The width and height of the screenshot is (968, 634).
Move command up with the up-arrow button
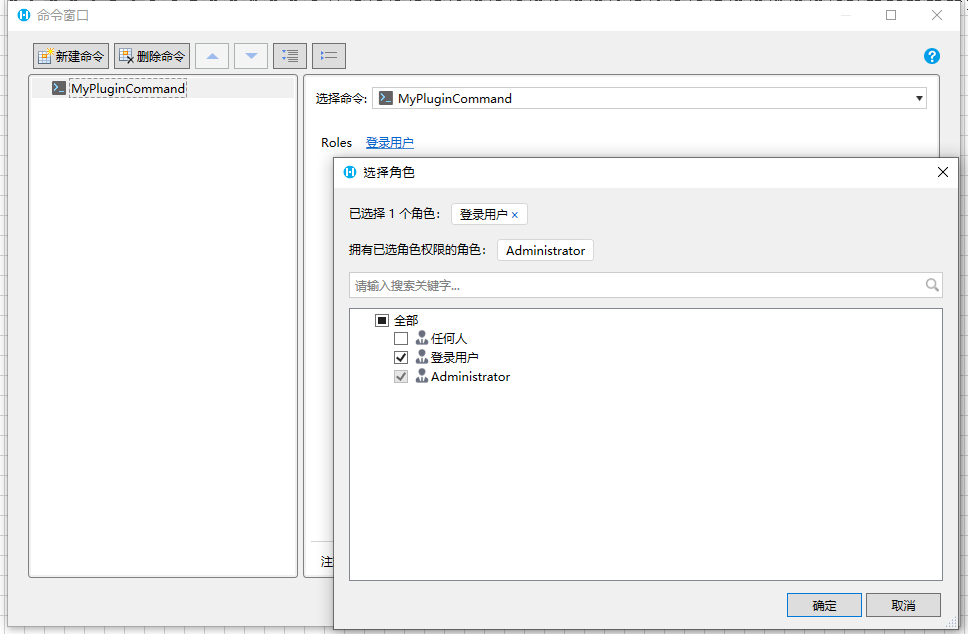pos(212,56)
